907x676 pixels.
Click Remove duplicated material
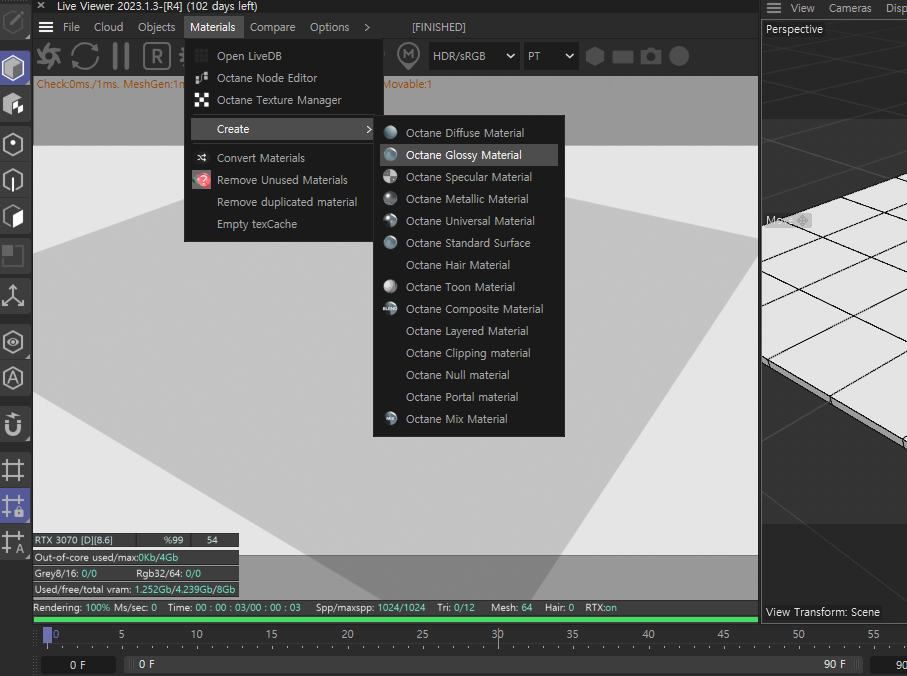283,202
